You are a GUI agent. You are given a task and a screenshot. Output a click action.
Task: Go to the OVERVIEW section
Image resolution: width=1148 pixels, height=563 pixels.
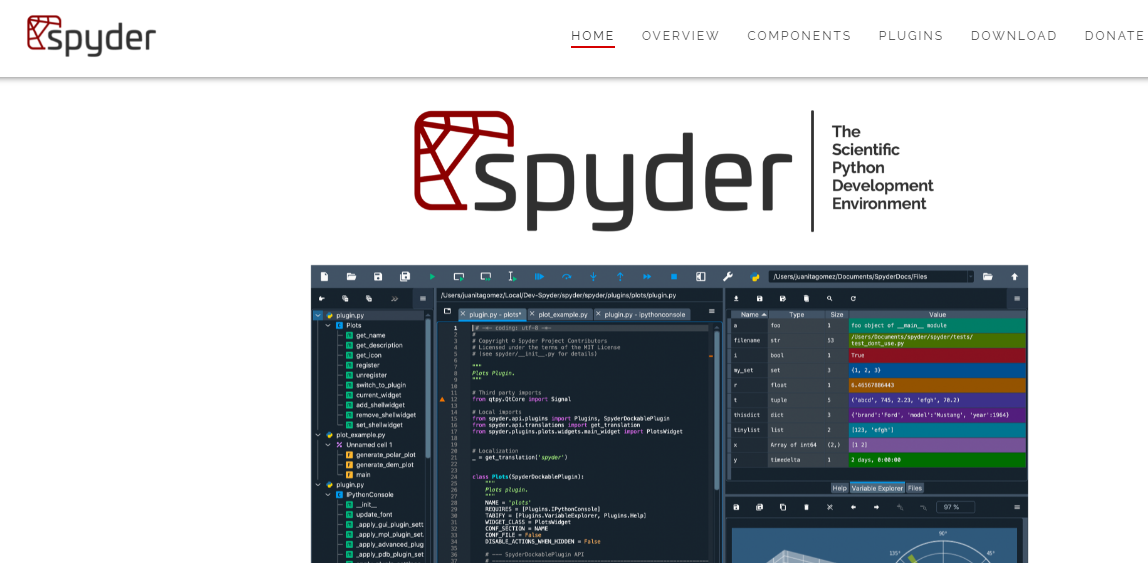click(681, 36)
